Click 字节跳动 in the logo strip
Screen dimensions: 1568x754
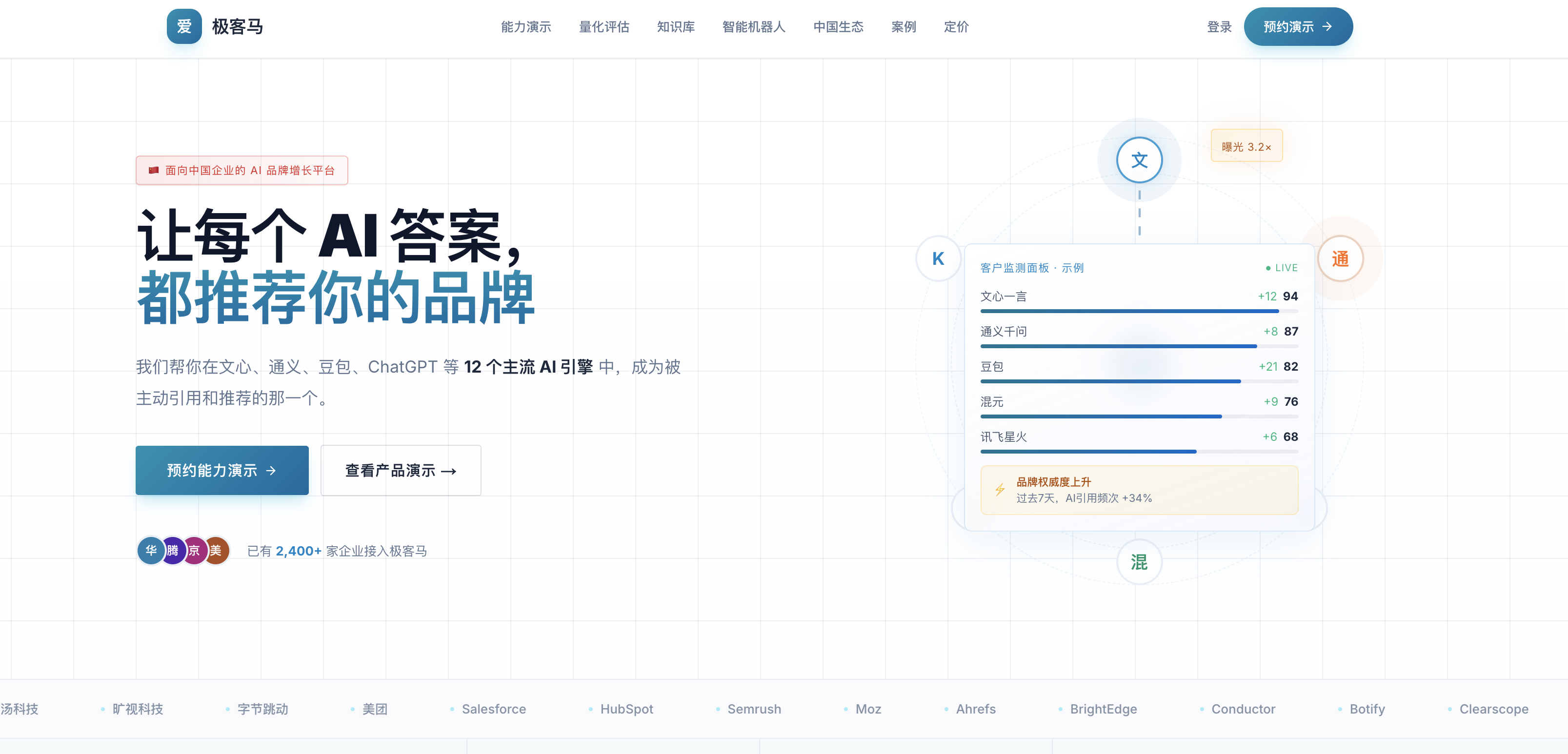tap(262, 709)
